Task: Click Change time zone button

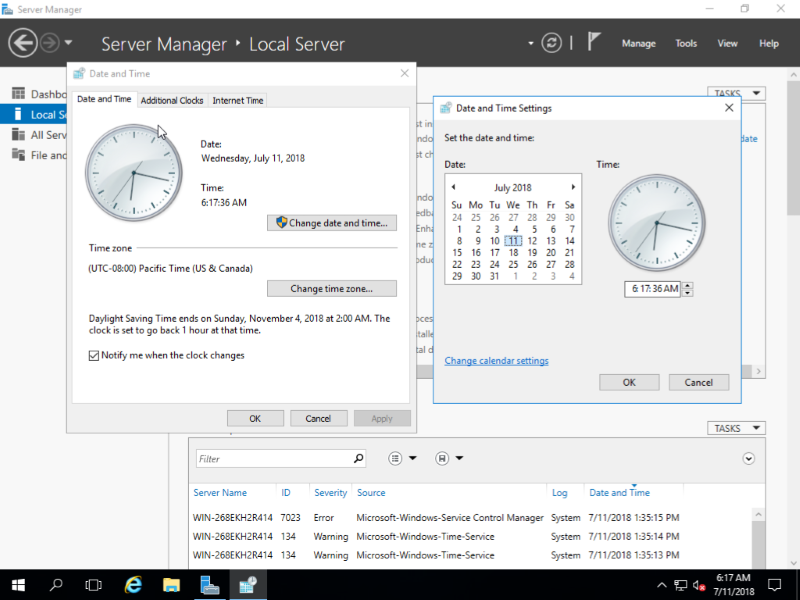Action: point(332,288)
